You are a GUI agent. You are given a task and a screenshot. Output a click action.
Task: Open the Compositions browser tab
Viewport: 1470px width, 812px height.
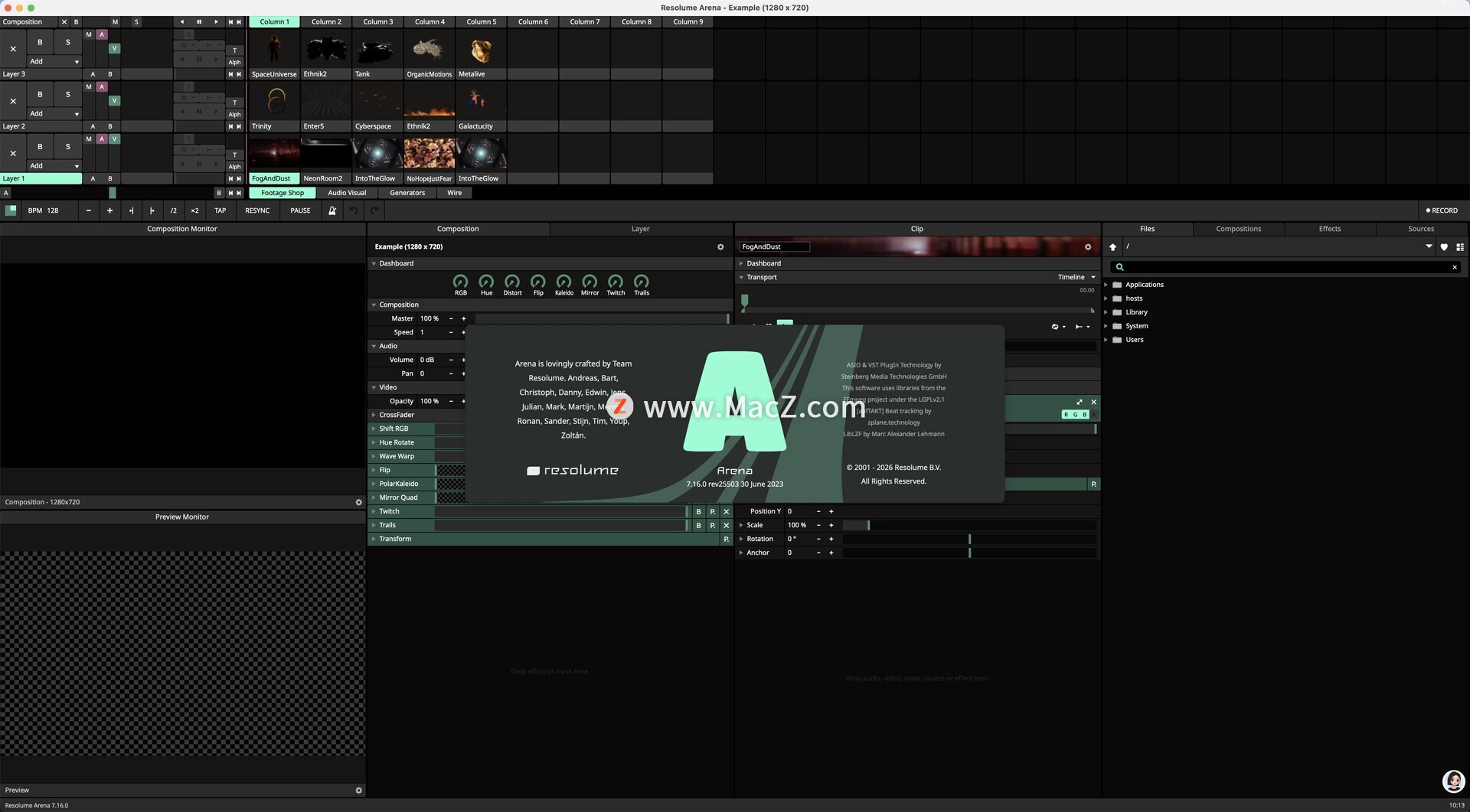1238,229
